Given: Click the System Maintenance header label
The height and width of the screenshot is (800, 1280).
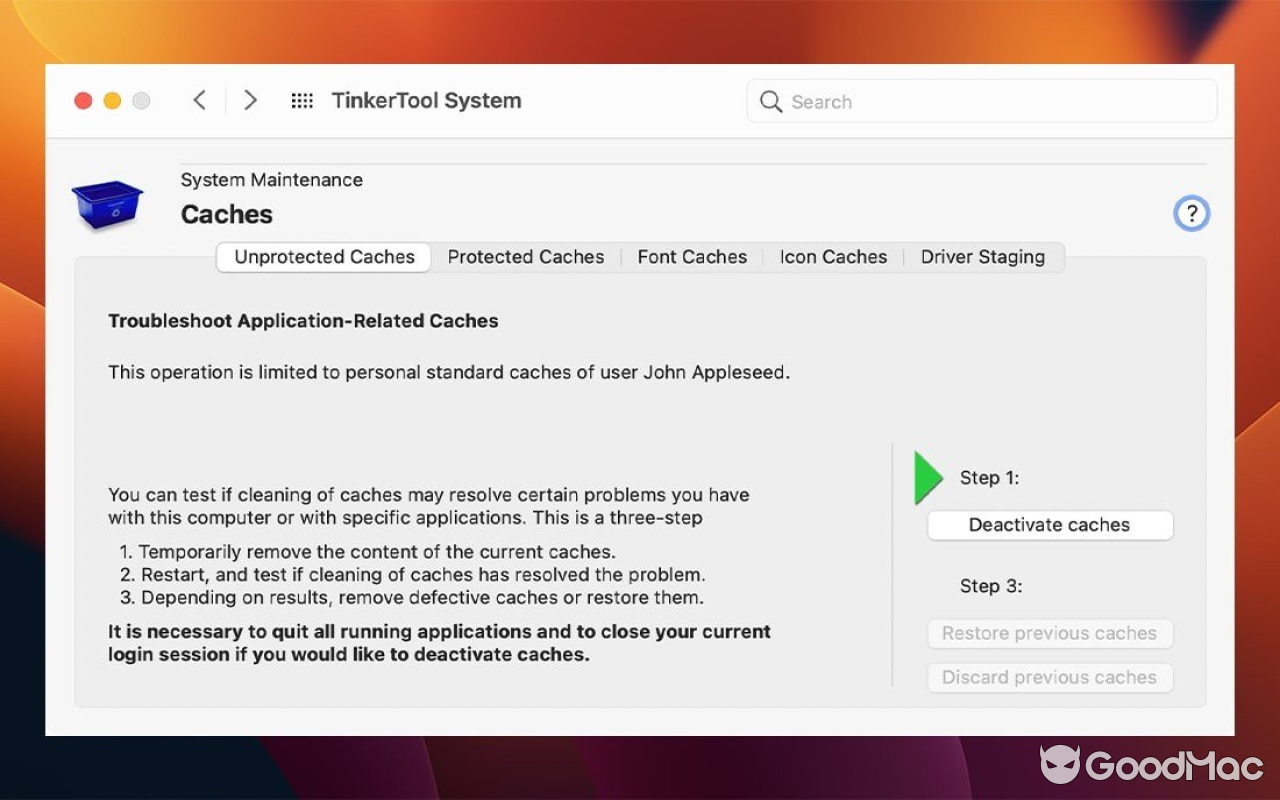Looking at the screenshot, I should (x=271, y=180).
